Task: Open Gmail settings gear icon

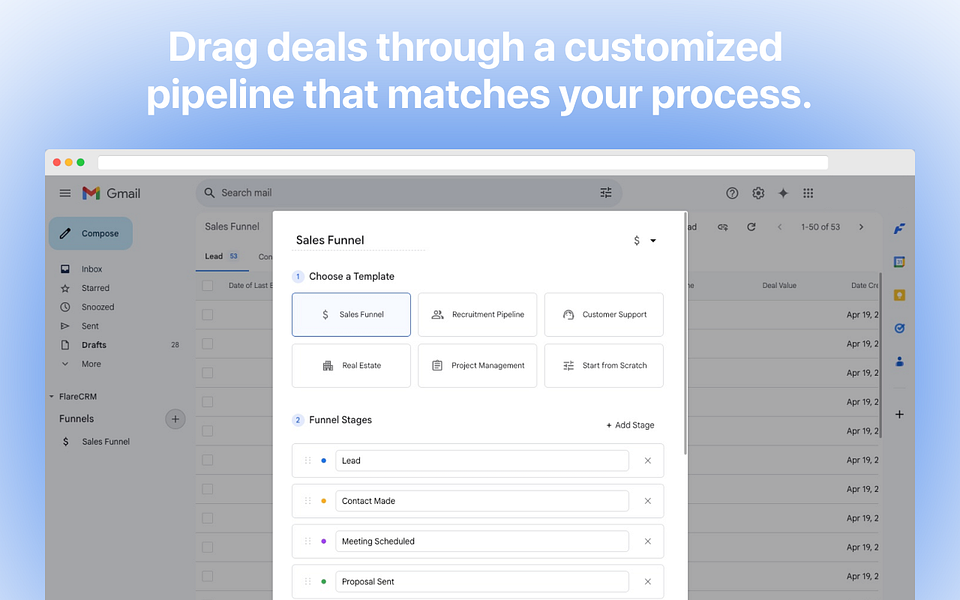Action: (x=758, y=193)
